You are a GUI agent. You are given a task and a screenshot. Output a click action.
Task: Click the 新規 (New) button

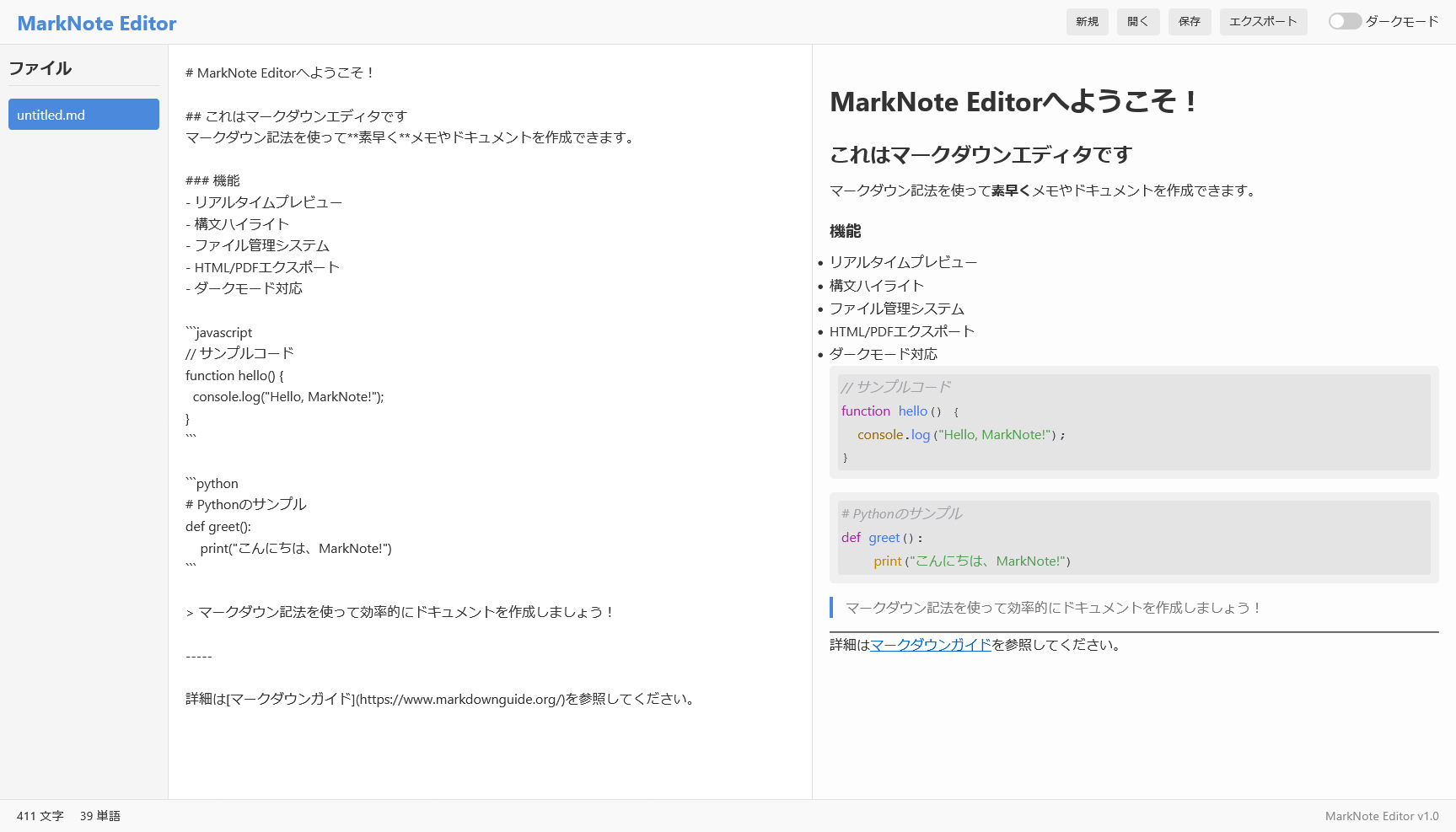pyautogui.click(x=1087, y=22)
